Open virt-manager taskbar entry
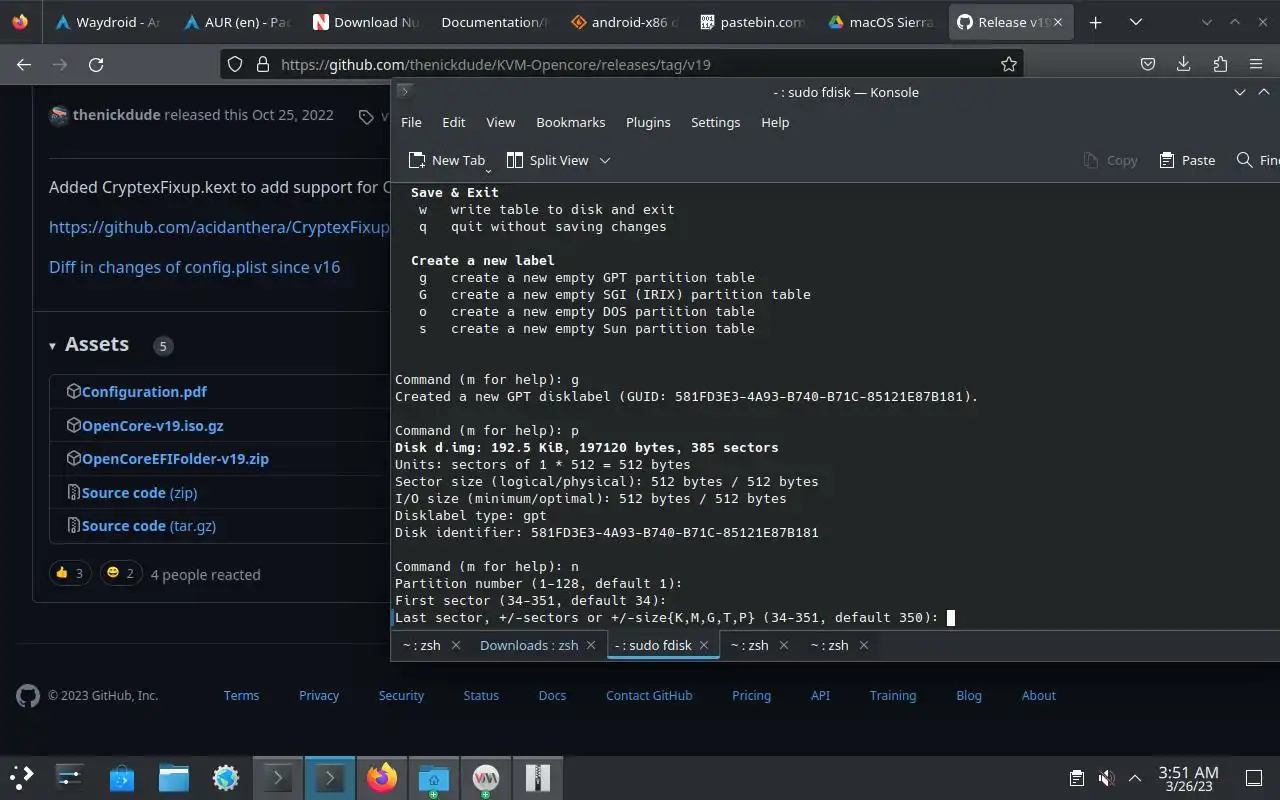The width and height of the screenshot is (1280, 800). click(x=486, y=777)
